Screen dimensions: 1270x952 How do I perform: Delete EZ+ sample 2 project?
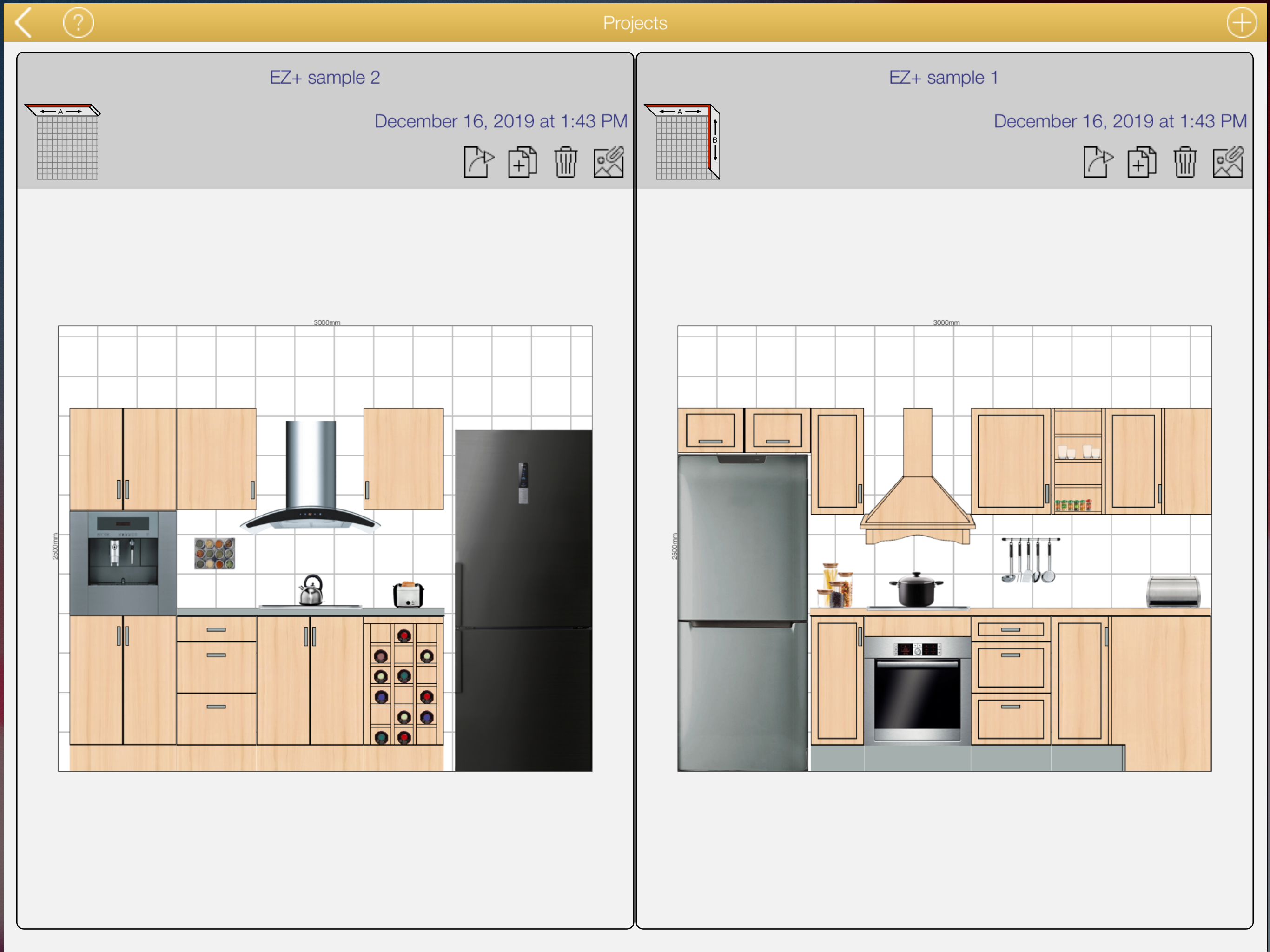coord(566,162)
